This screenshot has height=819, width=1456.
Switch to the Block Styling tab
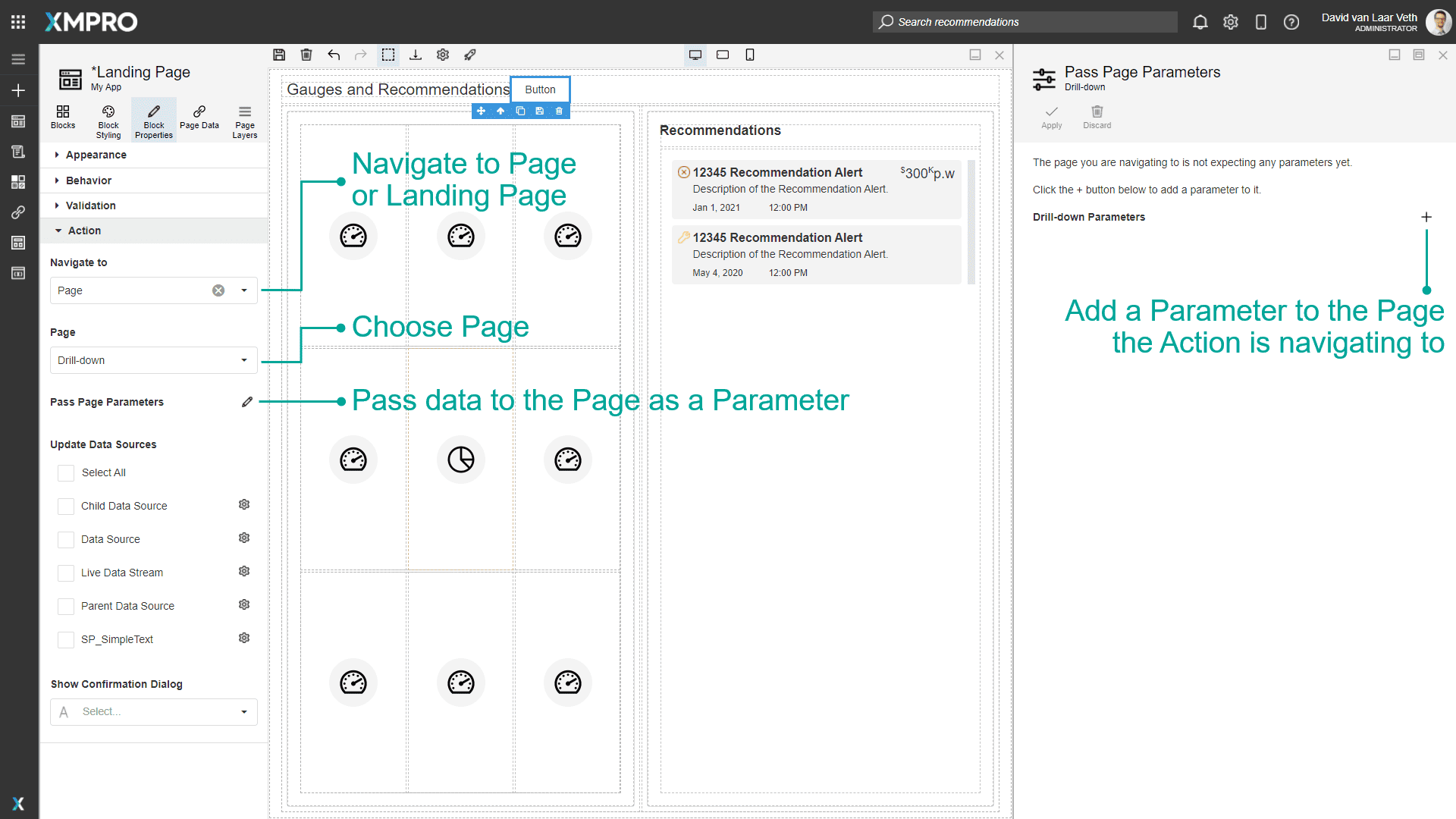click(108, 121)
